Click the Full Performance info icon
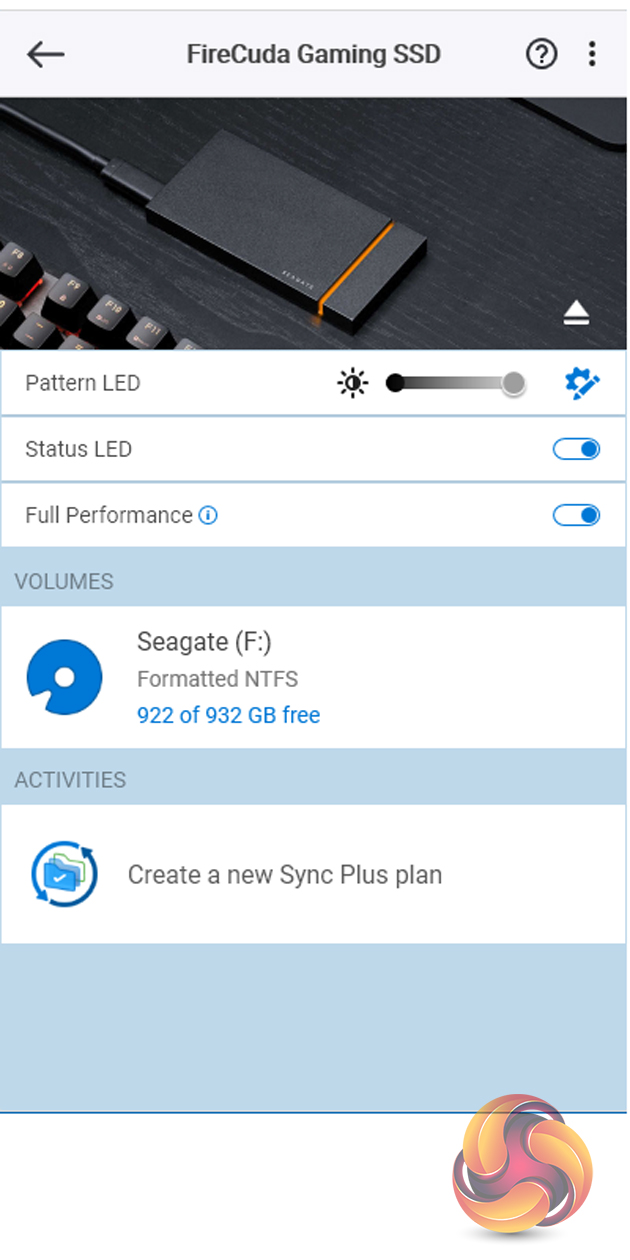The width and height of the screenshot is (630, 1260). click(x=208, y=516)
